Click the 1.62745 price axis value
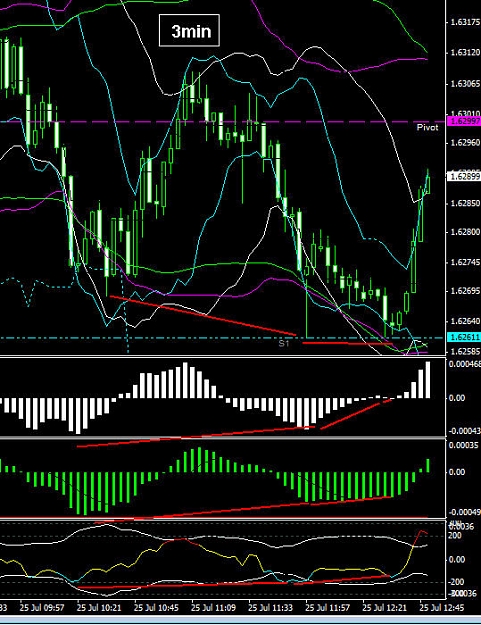 465,262
